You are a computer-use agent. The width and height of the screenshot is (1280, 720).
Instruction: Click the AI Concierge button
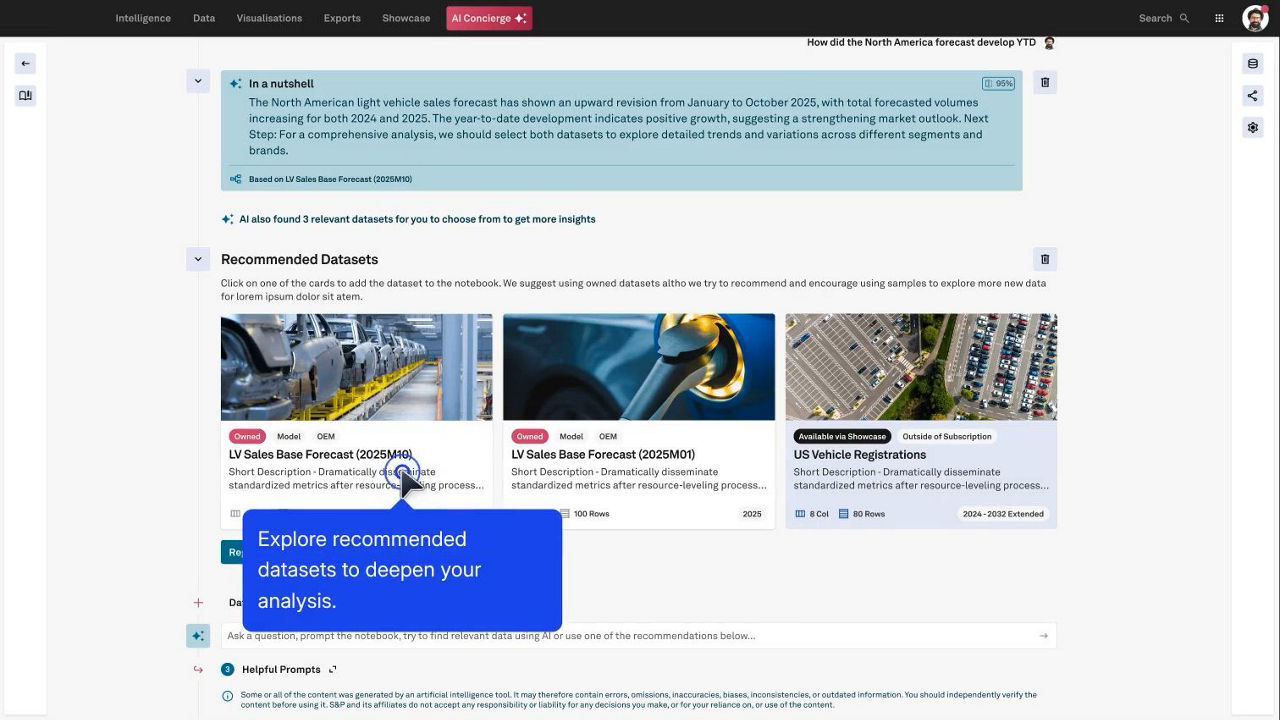[489, 18]
